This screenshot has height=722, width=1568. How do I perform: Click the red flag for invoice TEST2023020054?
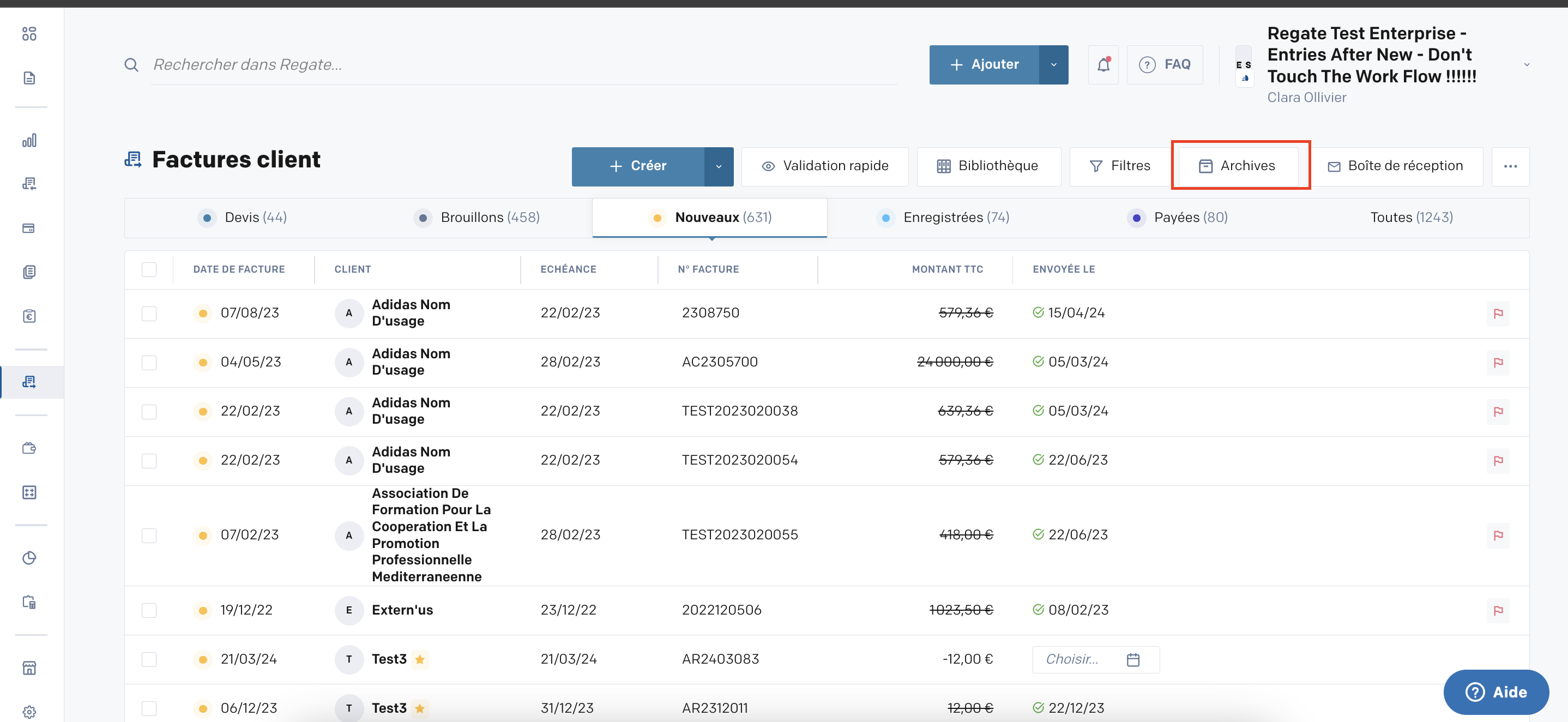pos(1497,461)
